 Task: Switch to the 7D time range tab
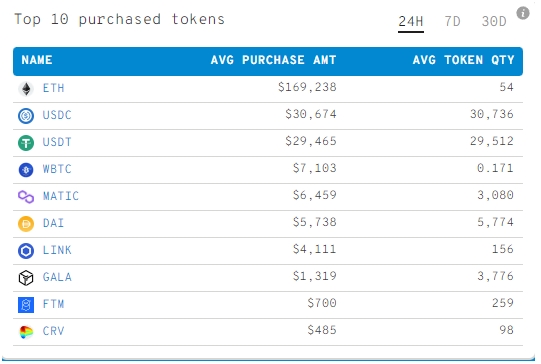coord(452,21)
